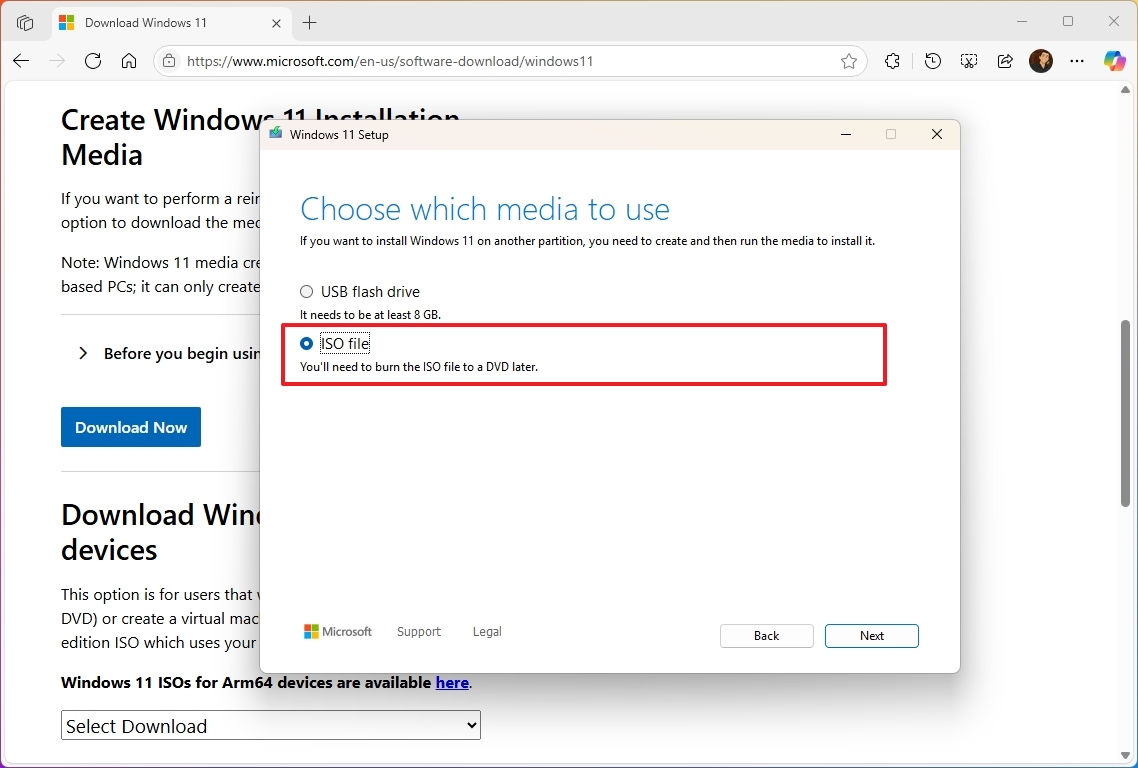This screenshot has height=768, width=1138.
Task: Open the here link for Arm64 ISOs
Action: tap(452, 682)
